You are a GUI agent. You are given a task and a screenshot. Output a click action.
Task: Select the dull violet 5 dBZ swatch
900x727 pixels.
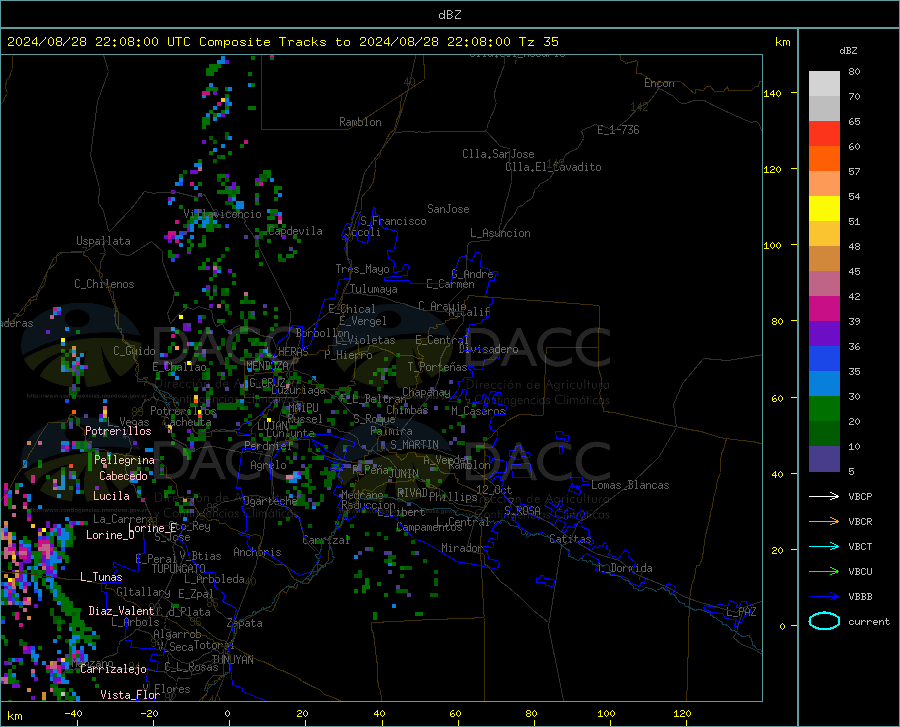pyautogui.click(x=824, y=459)
